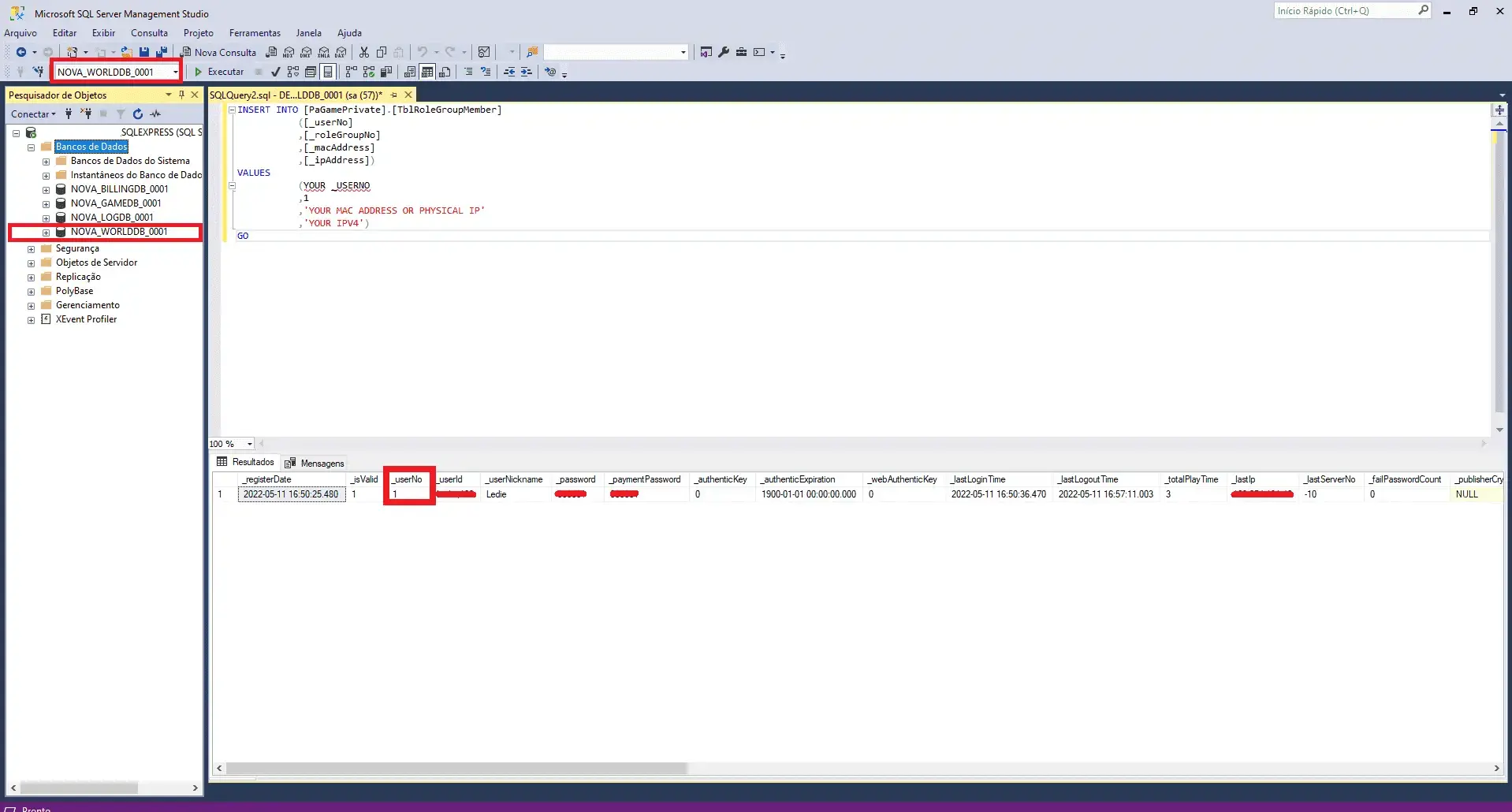The image size is (1512, 812).
Task: Increase the line indent
Action: [x=527, y=72]
